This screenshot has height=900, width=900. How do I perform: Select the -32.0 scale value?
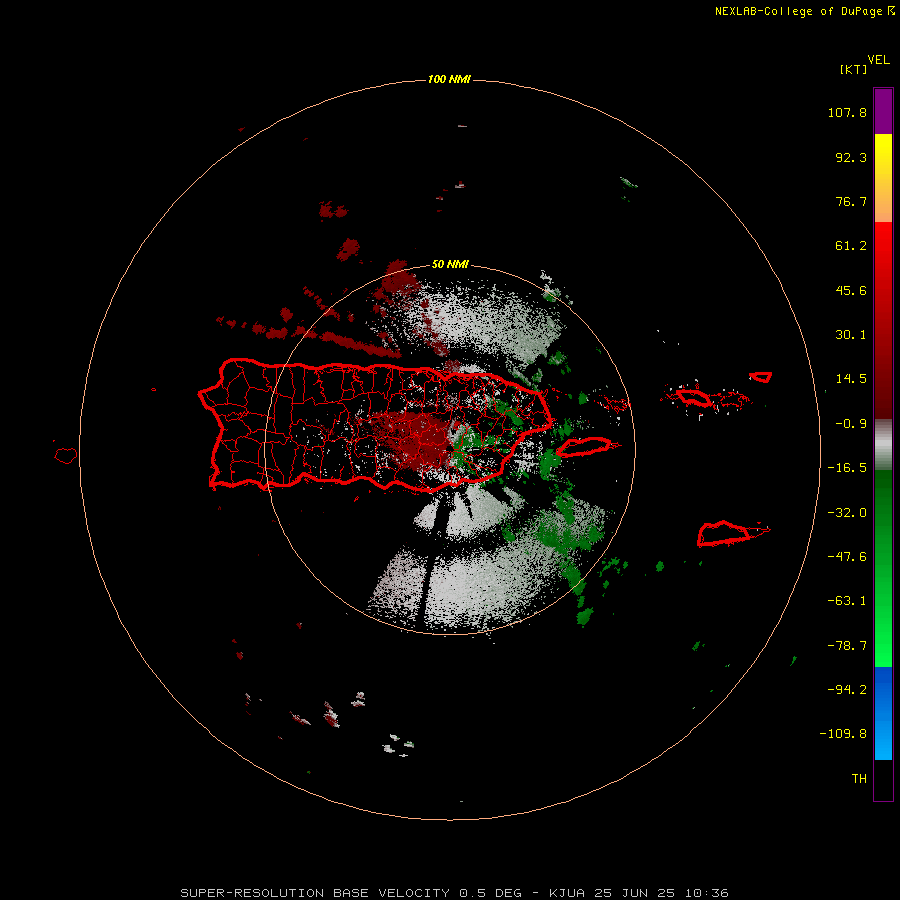click(847, 513)
